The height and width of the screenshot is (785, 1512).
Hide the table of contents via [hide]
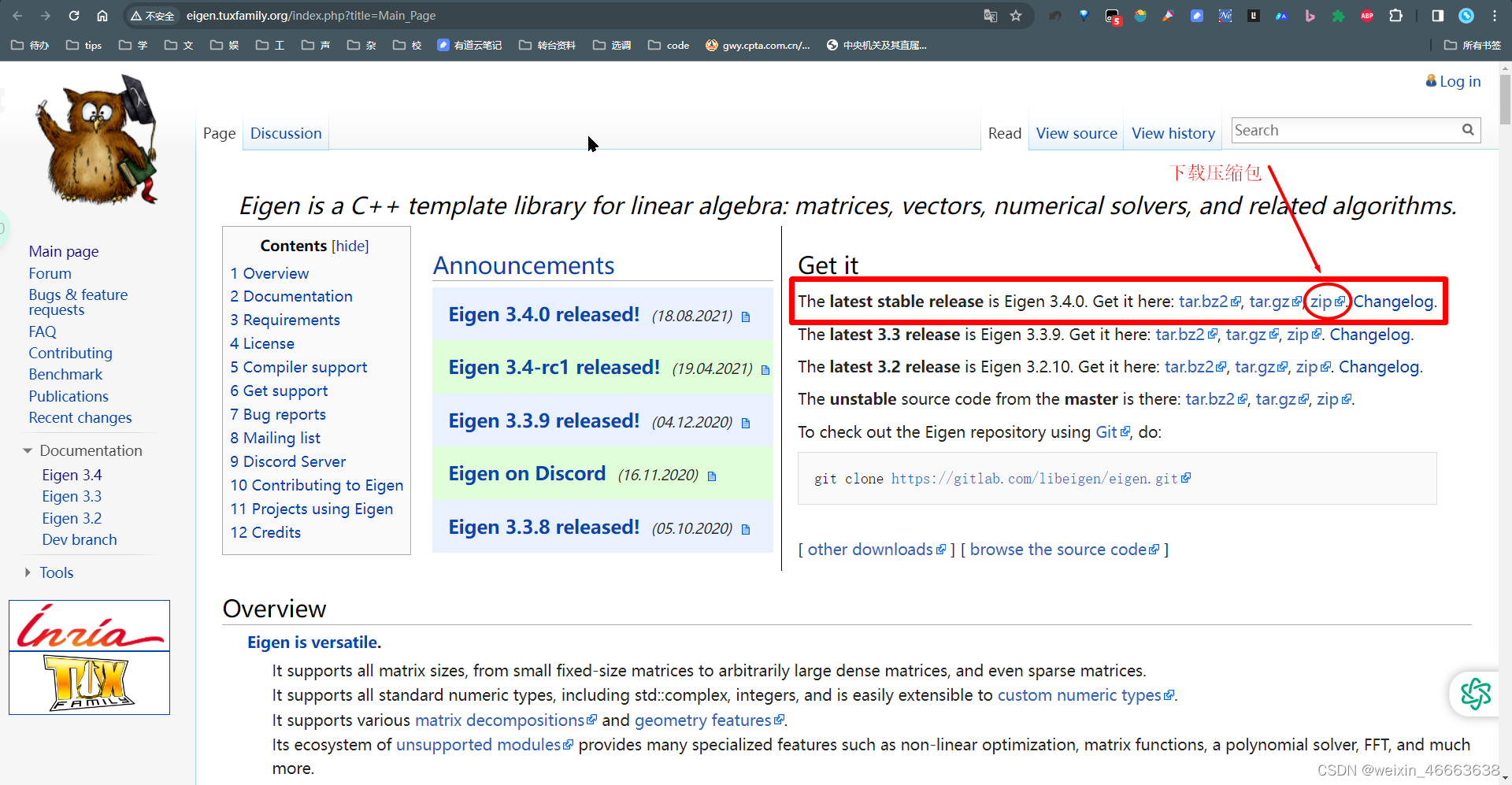350,246
